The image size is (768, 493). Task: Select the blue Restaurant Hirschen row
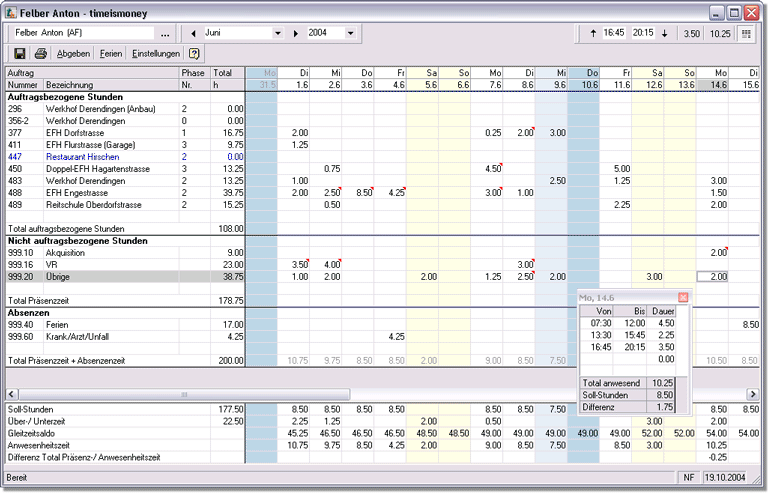click(82, 157)
